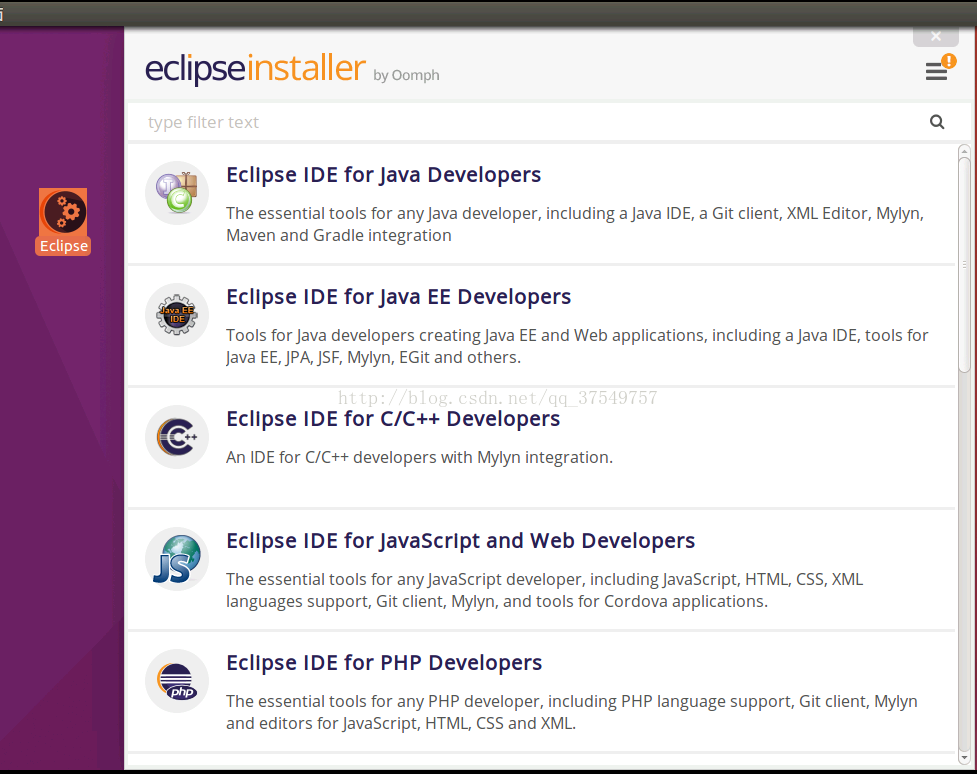
Task: Choose Eclipse IDE for C/C++ Developers
Action: coord(541,448)
